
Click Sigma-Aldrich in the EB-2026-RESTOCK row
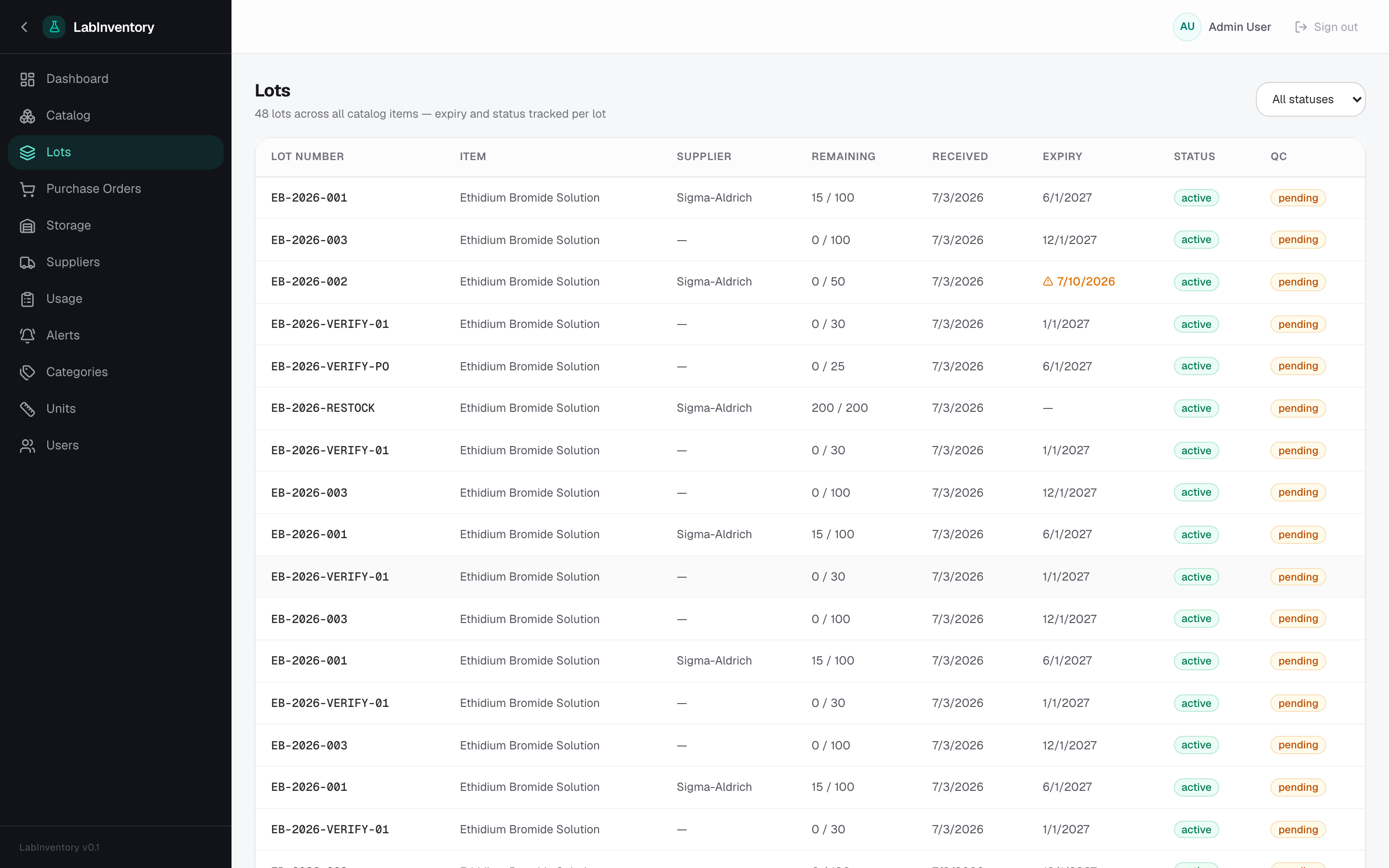tap(713, 408)
